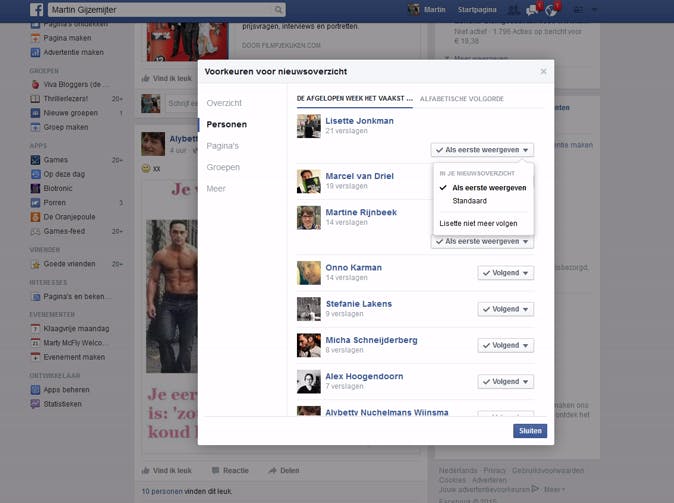Open Micha Schneijderberg's Volgend dropdown

point(506,345)
